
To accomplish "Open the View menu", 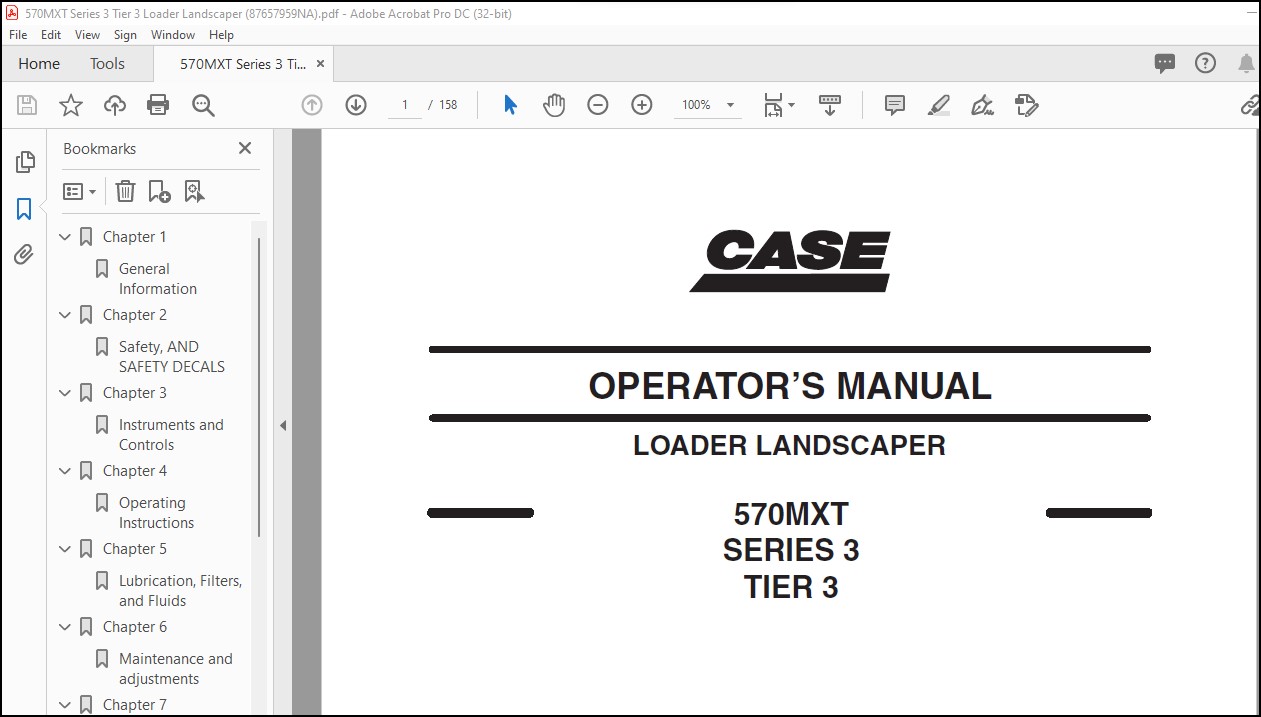I will [88, 35].
